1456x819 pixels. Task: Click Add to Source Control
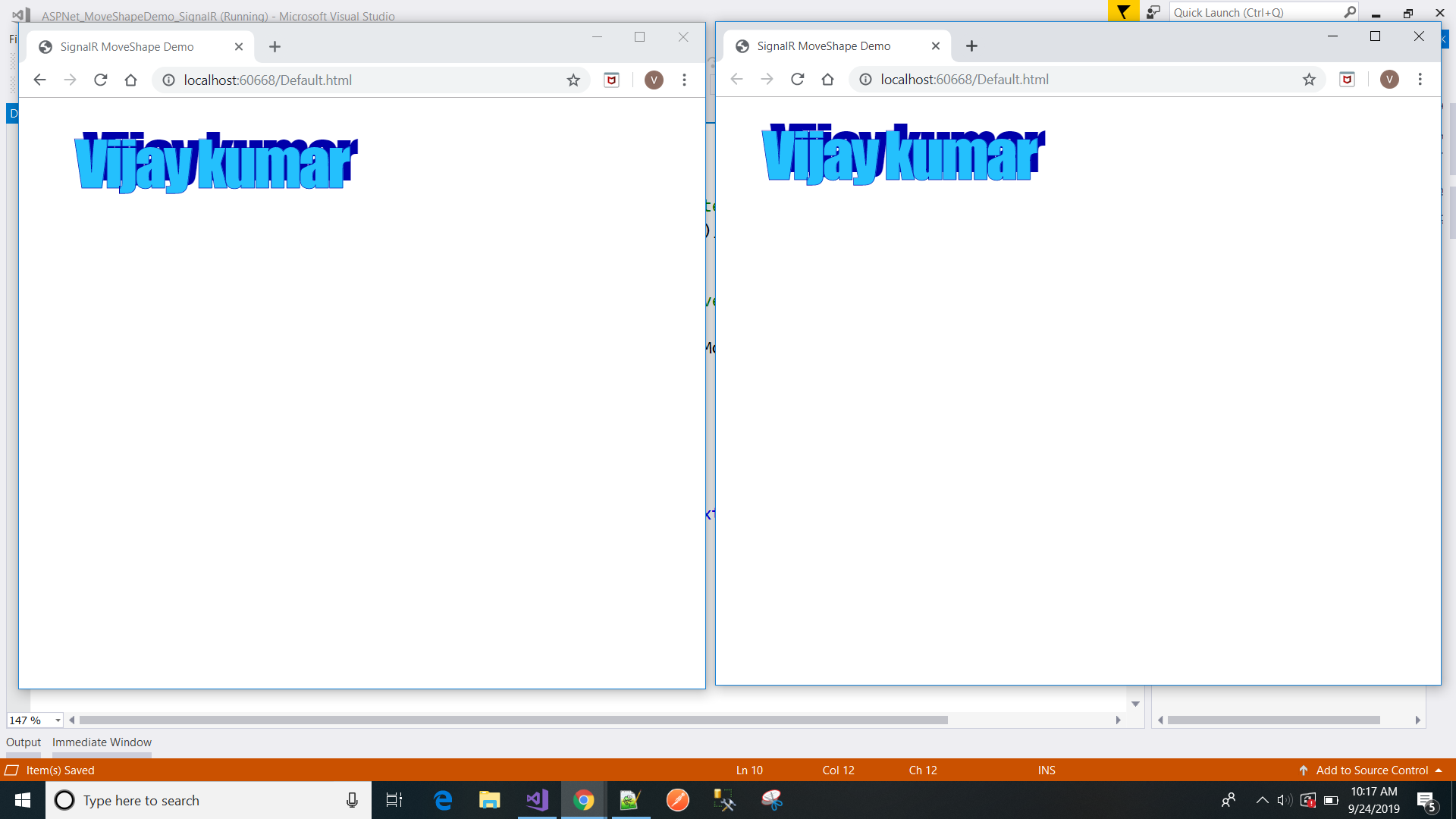point(1371,770)
